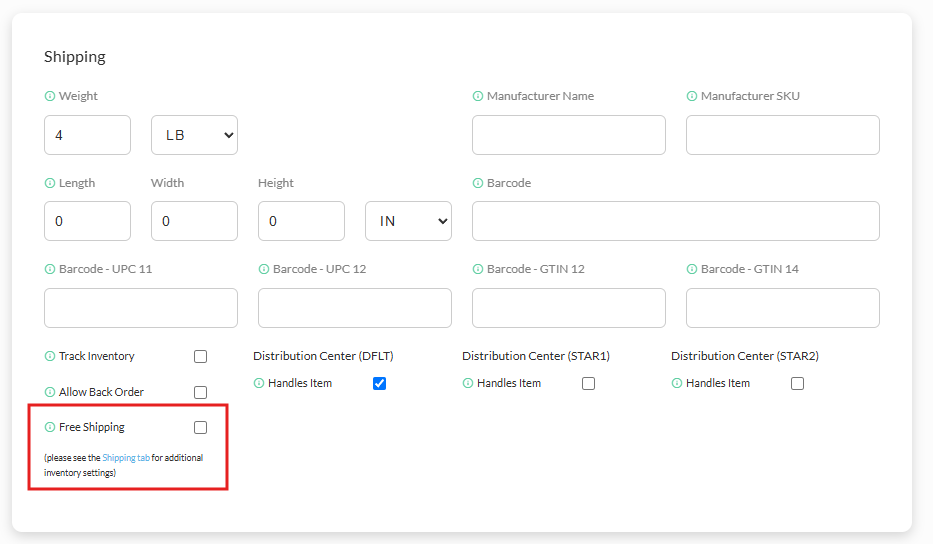Click the wide Barcode input field

(676, 221)
